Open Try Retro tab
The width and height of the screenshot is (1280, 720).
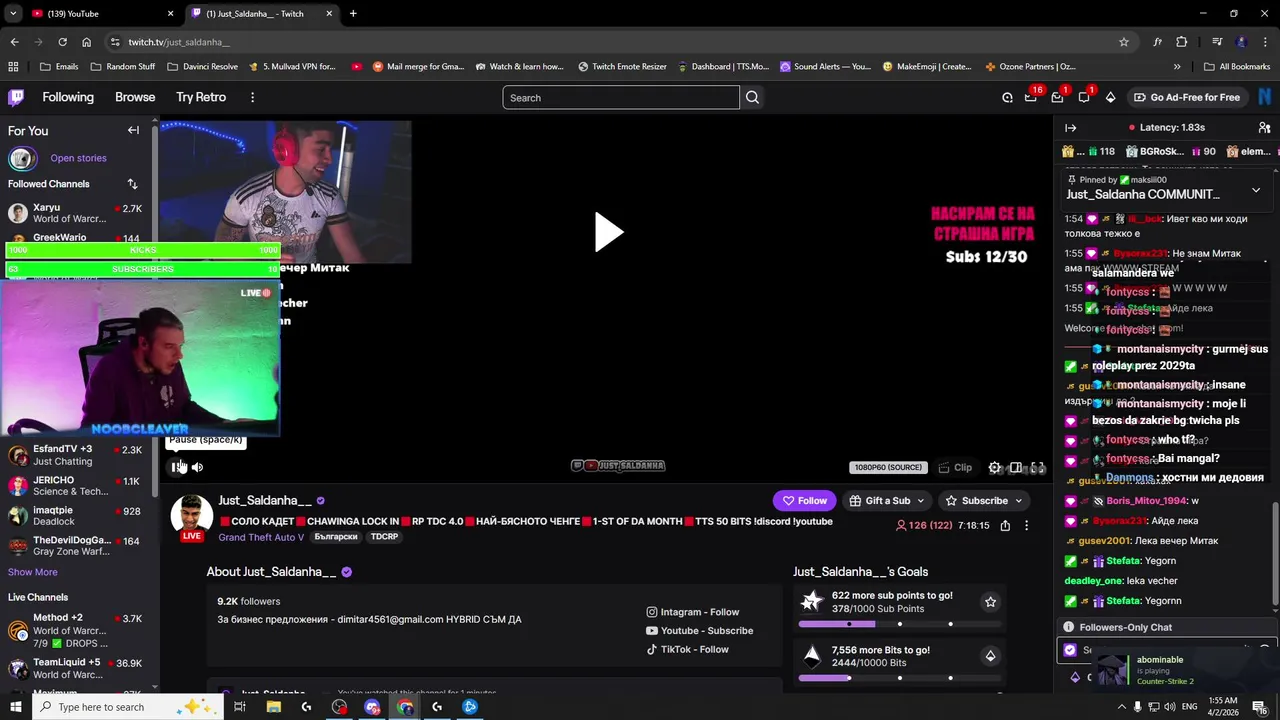[x=201, y=97]
